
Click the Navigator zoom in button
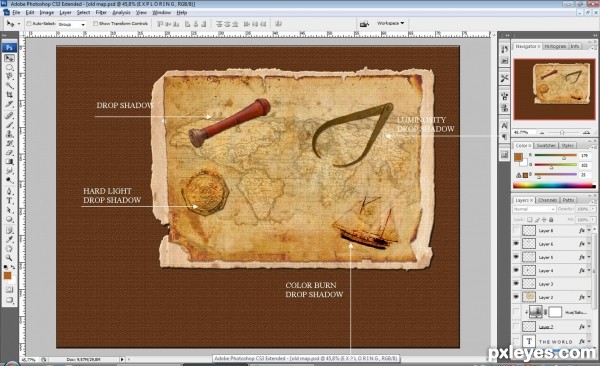(586, 132)
